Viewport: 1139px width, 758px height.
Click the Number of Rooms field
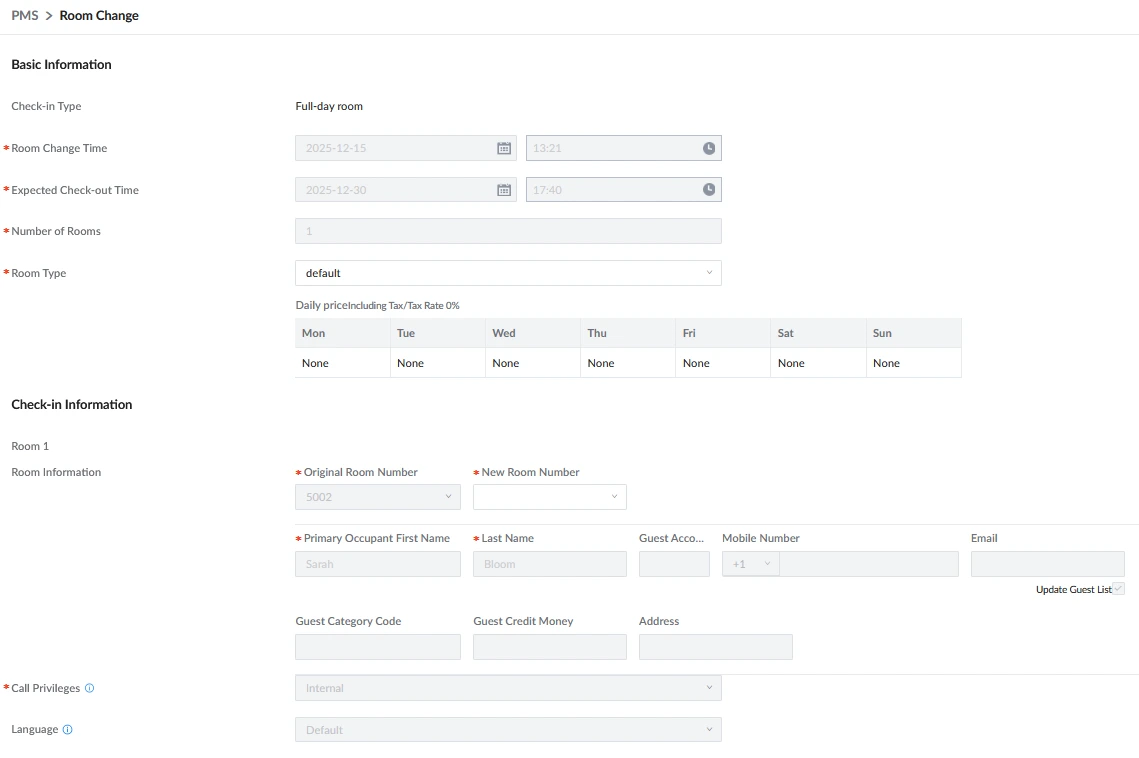508,231
